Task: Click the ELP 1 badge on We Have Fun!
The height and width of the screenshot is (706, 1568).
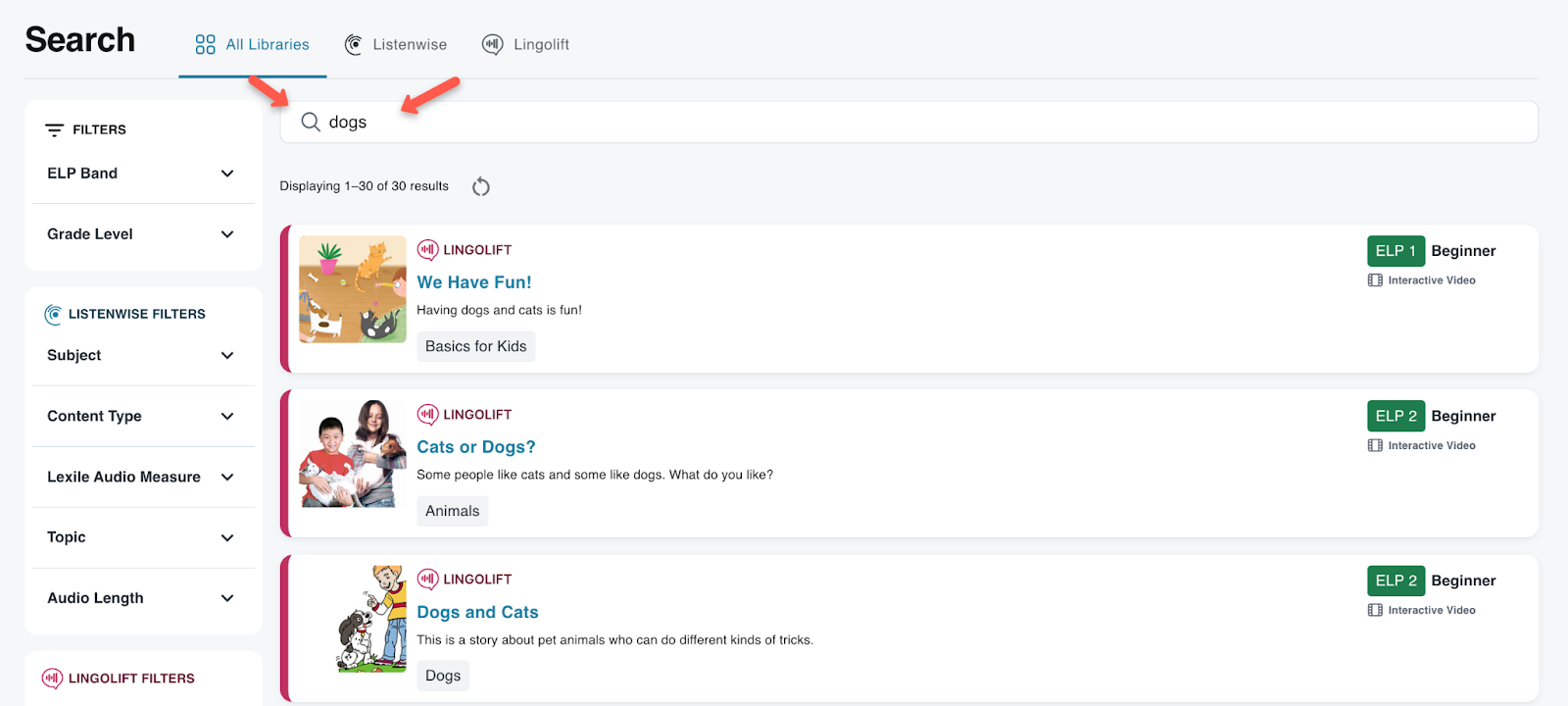Action: [x=1396, y=251]
